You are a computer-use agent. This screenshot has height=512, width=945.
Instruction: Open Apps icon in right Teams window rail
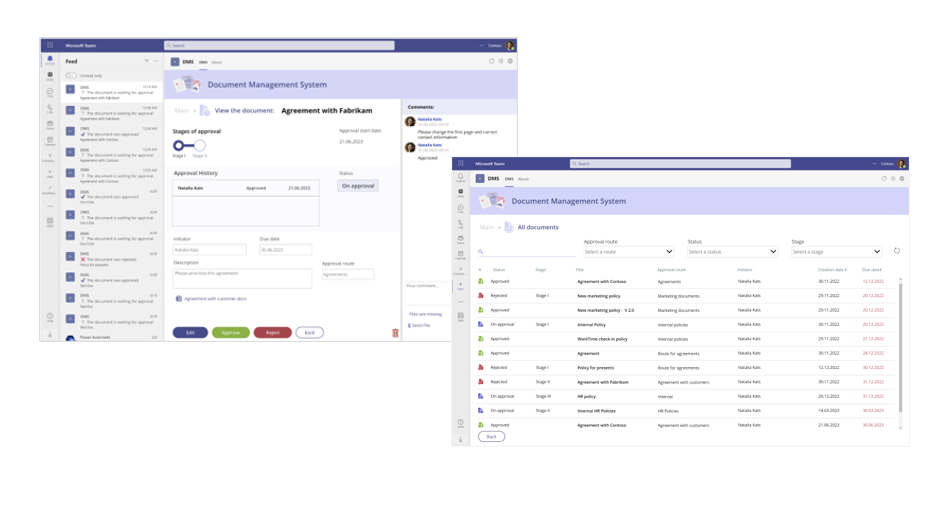[460, 316]
